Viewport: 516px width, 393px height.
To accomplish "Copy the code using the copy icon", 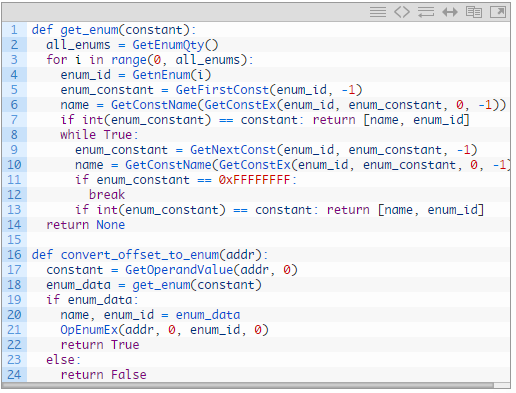I will point(474,12).
